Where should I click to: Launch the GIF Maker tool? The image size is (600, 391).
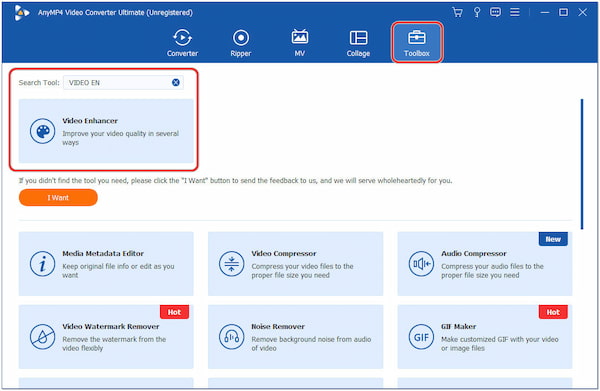(485, 337)
